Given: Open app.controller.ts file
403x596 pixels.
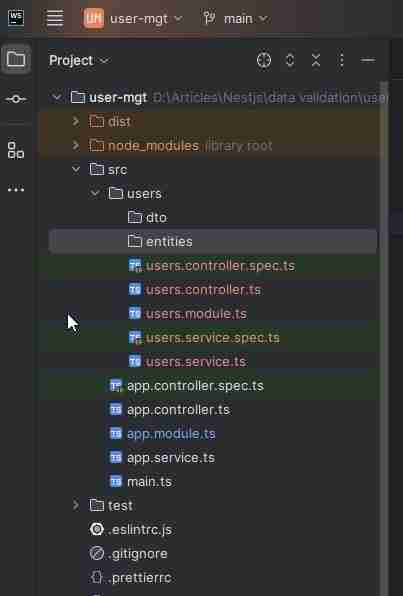Looking at the screenshot, I should point(178,410).
